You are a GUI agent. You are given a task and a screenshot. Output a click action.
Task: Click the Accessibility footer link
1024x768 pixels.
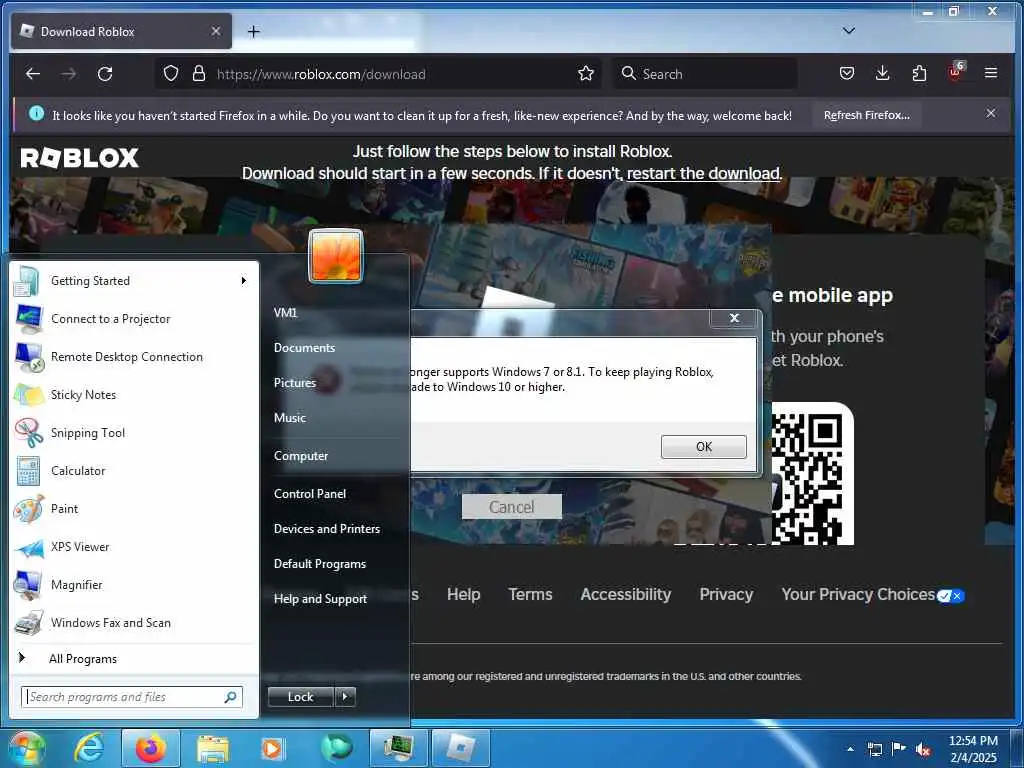626,594
